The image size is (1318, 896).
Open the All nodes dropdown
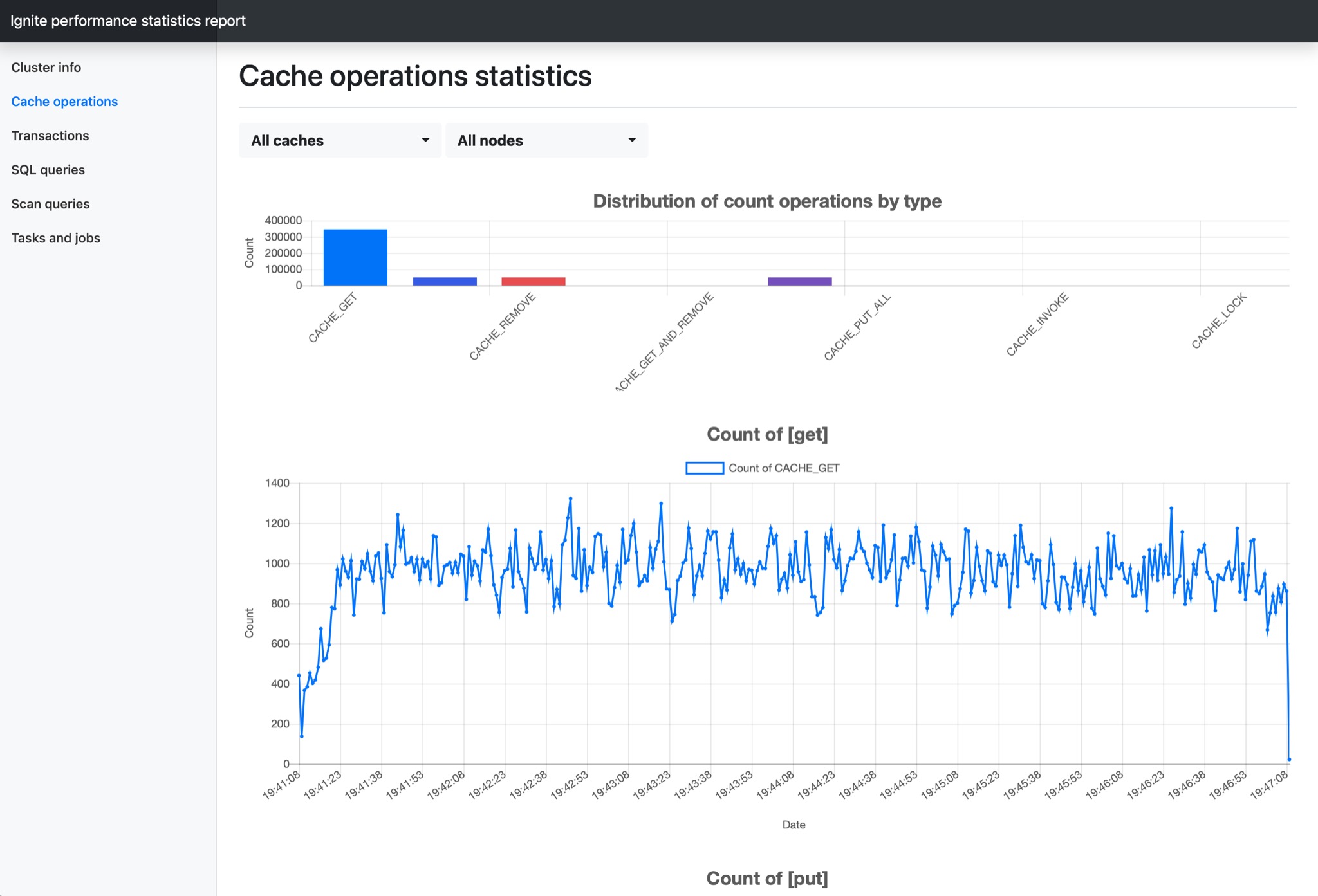point(546,140)
